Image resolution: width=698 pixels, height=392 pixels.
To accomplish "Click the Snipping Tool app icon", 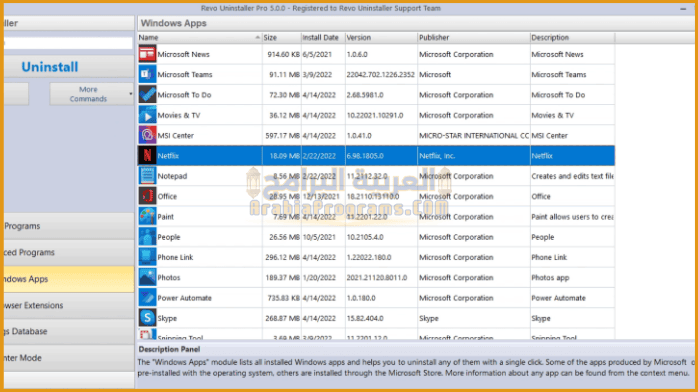I will tap(147, 335).
